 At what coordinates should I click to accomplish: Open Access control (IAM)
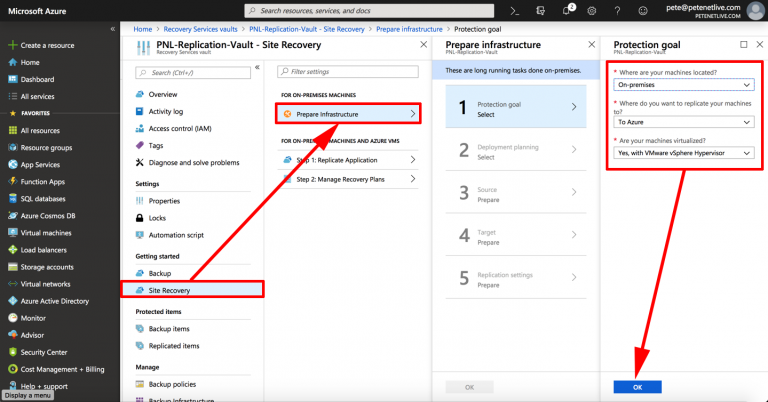tap(180, 128)
